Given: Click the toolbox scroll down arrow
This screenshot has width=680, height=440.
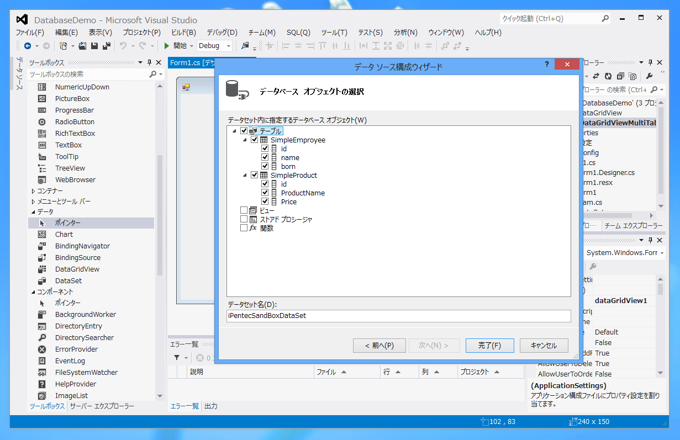Looking at the screenshot, I should 160,396.
